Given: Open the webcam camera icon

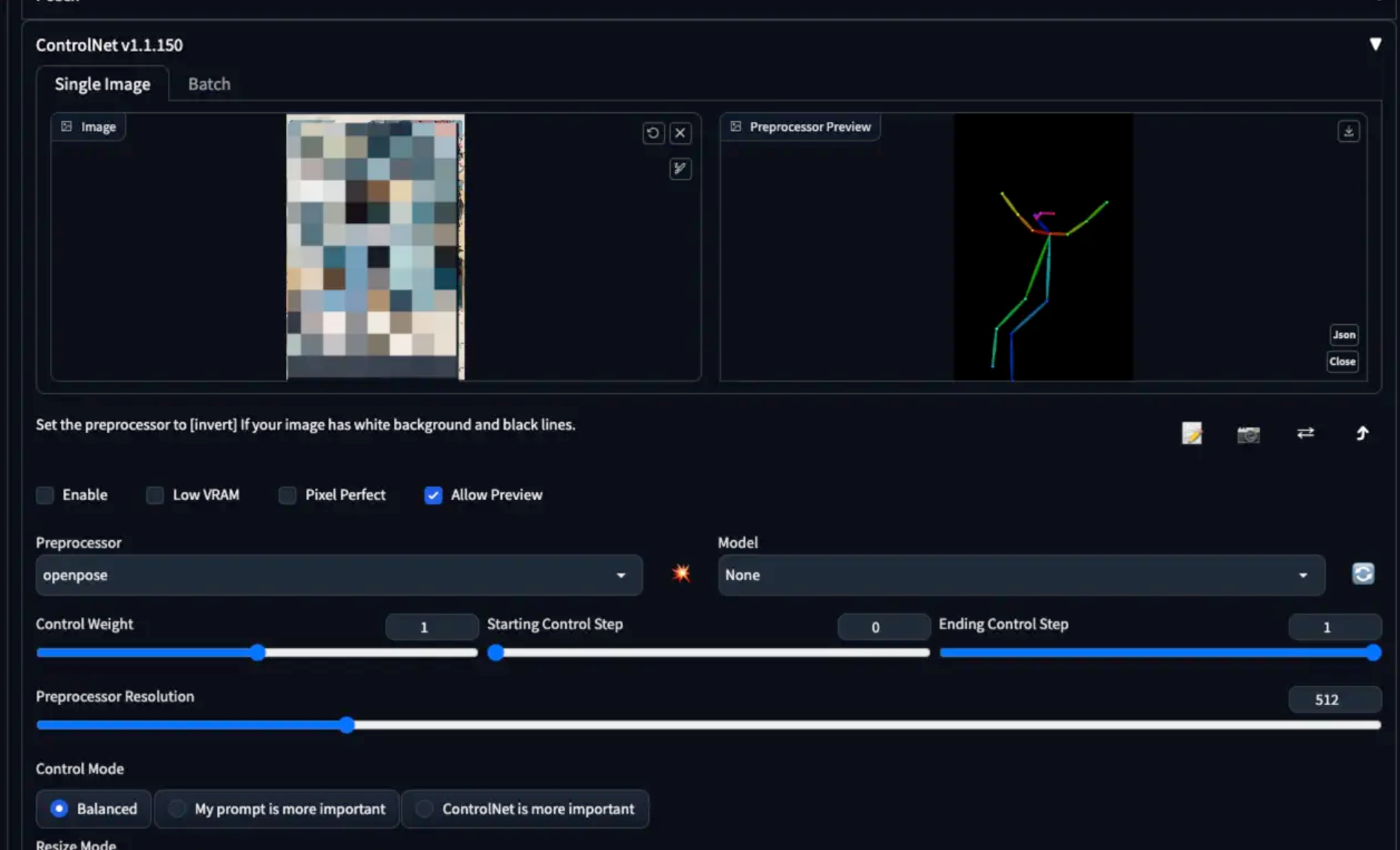Looking at the screenshot, I should (1248, 434).
